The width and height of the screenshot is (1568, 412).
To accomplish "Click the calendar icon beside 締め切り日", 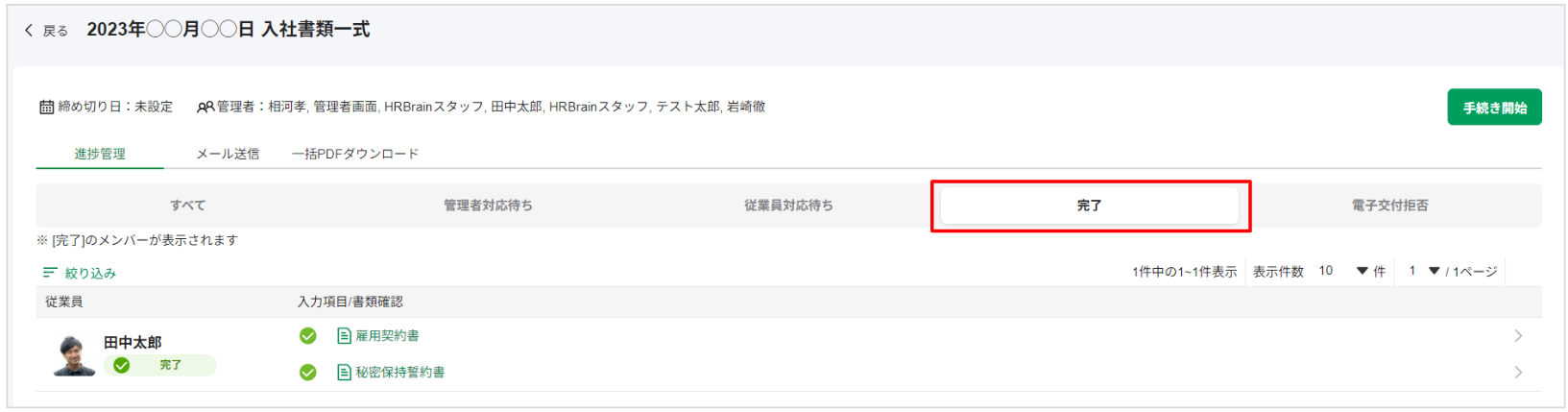I will click(x=46, y=108).
